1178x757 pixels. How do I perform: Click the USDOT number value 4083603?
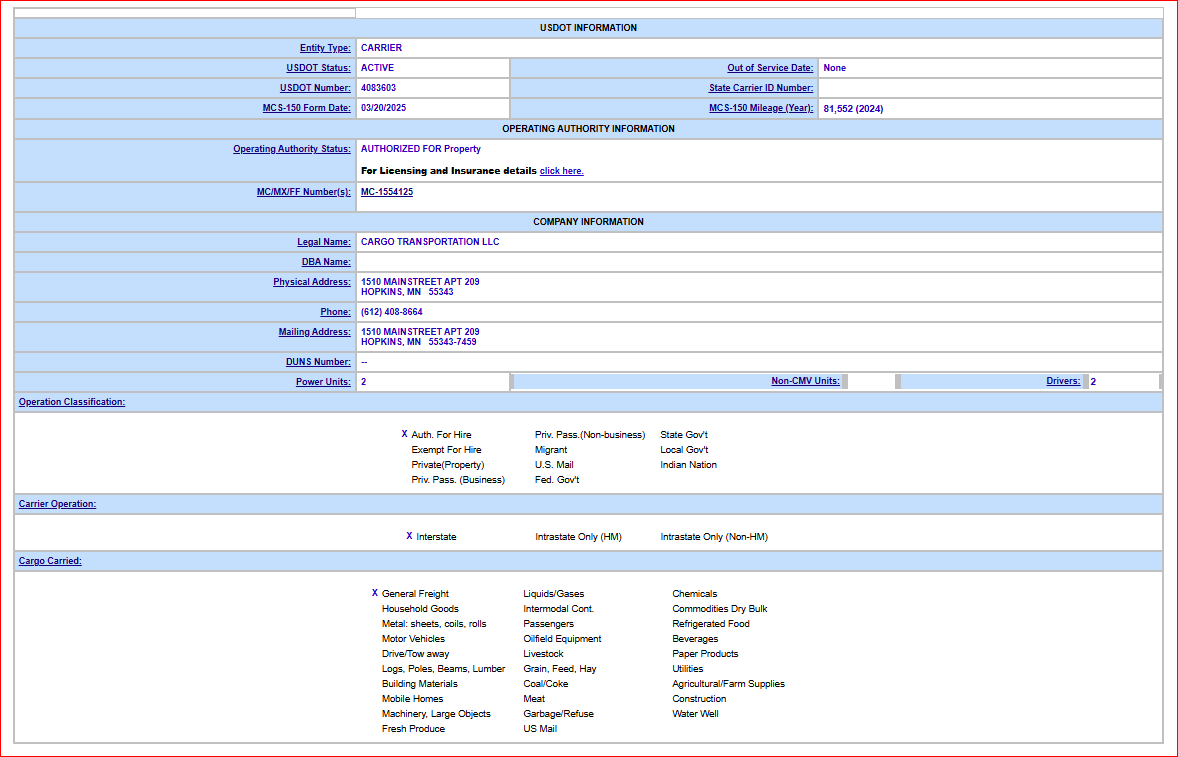coord(378,88)
